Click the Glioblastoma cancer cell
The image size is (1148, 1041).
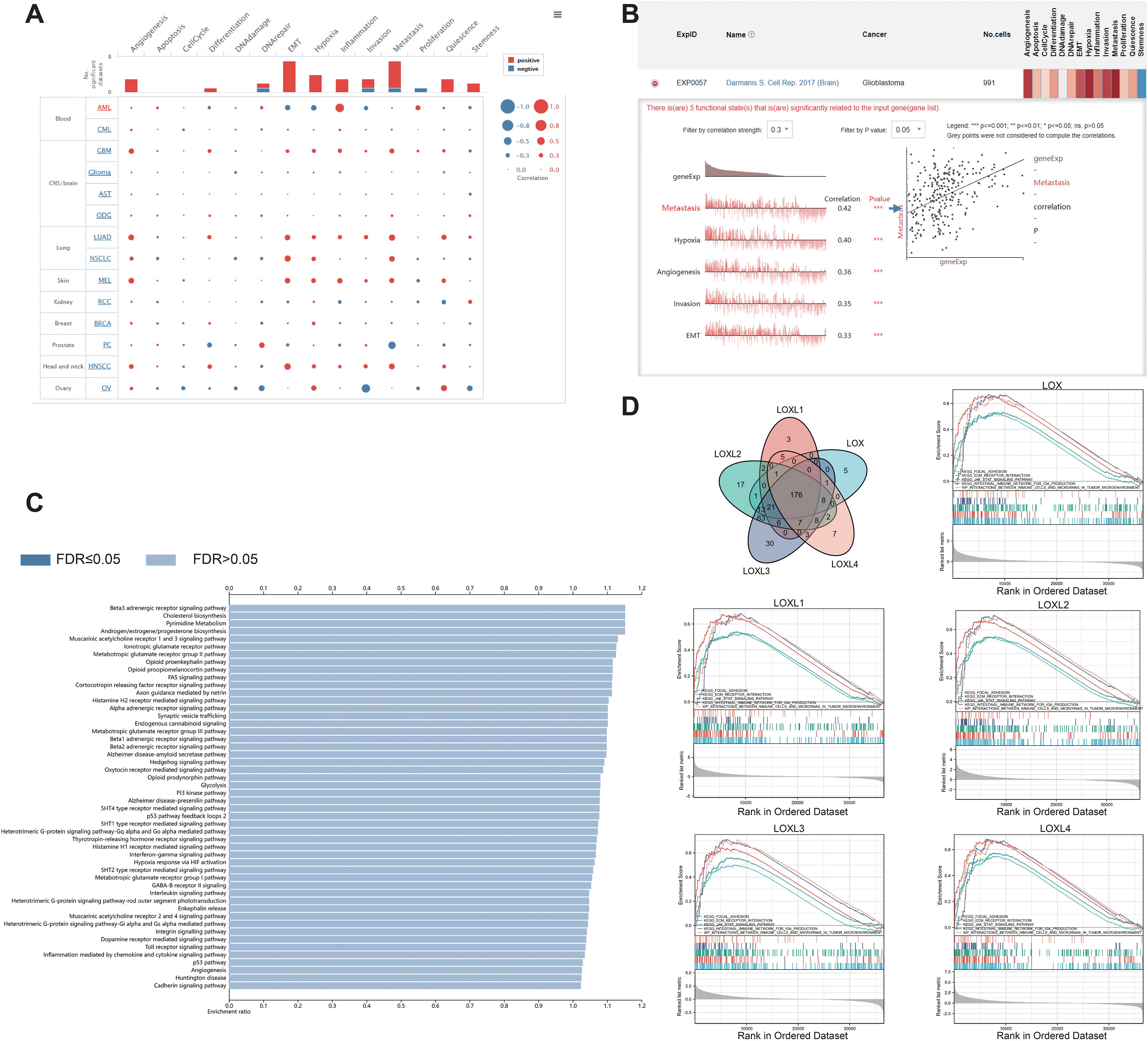(x=883, y=82)
